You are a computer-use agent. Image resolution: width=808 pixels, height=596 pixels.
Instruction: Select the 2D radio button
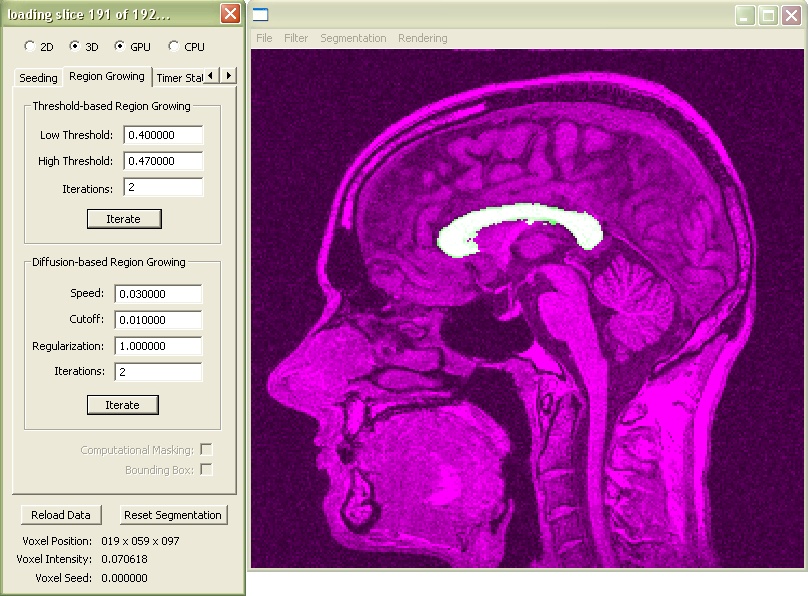point(30,46)
